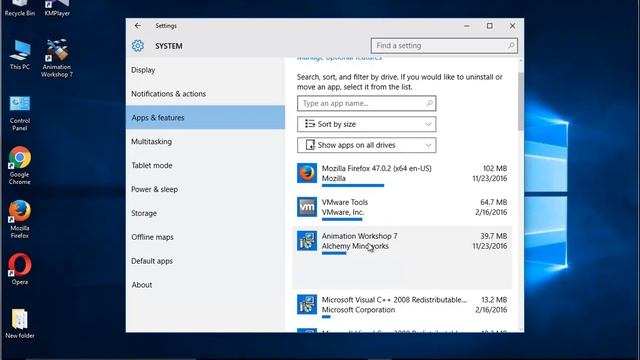Click the Find a setting field
The image size is (640, 360).
click(444, 46)
